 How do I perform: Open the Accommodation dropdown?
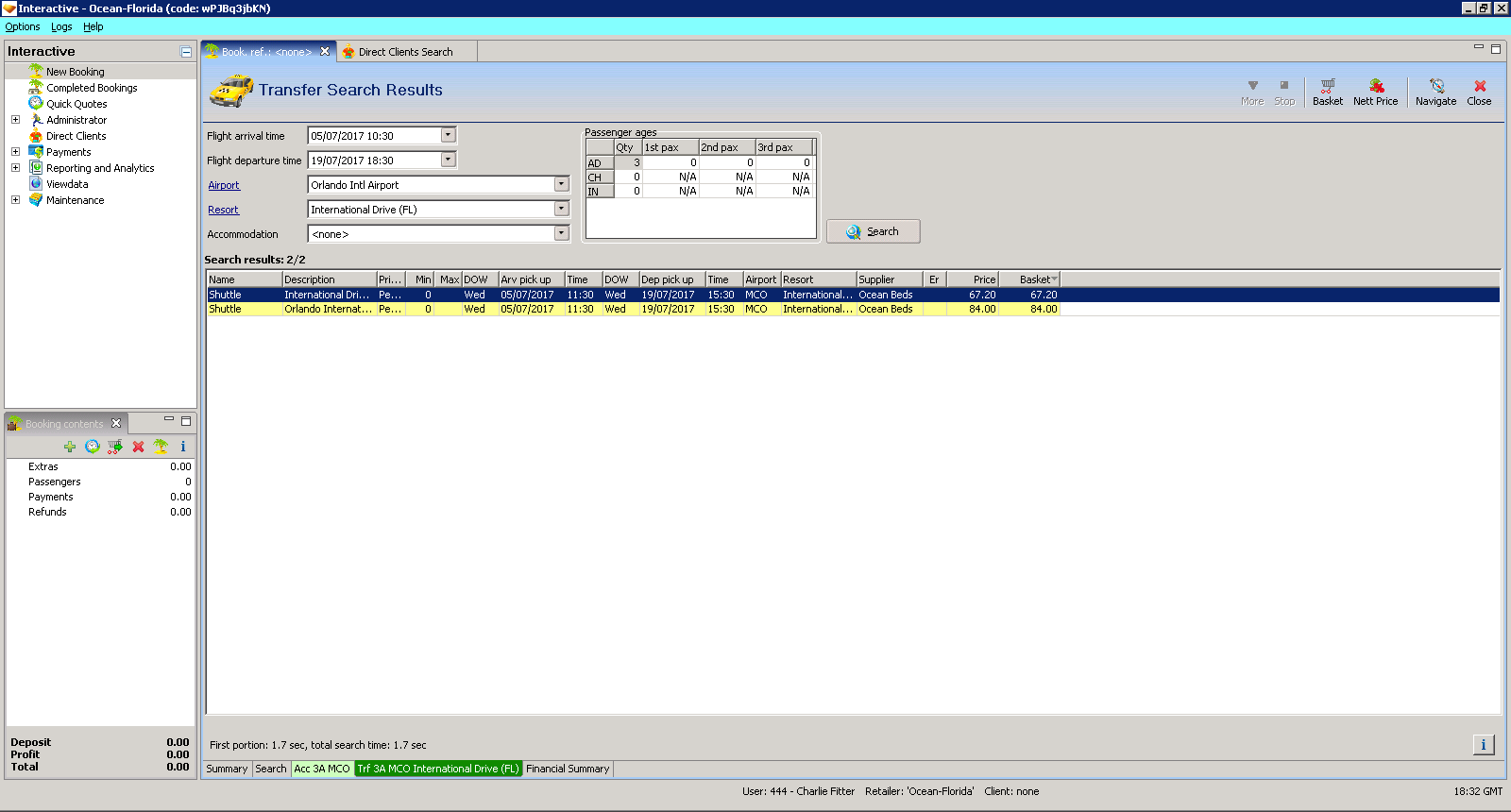561,233
